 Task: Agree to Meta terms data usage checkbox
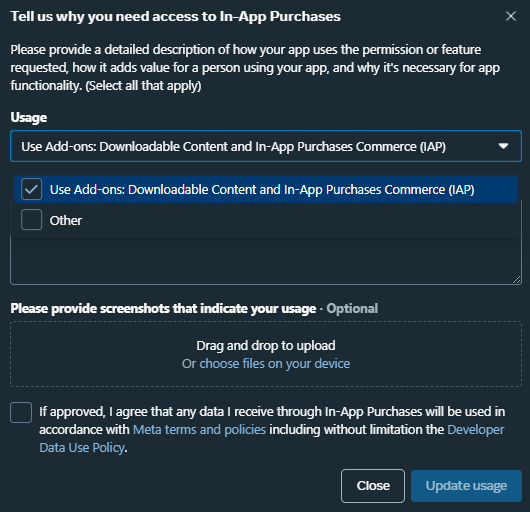pos(21,412)
